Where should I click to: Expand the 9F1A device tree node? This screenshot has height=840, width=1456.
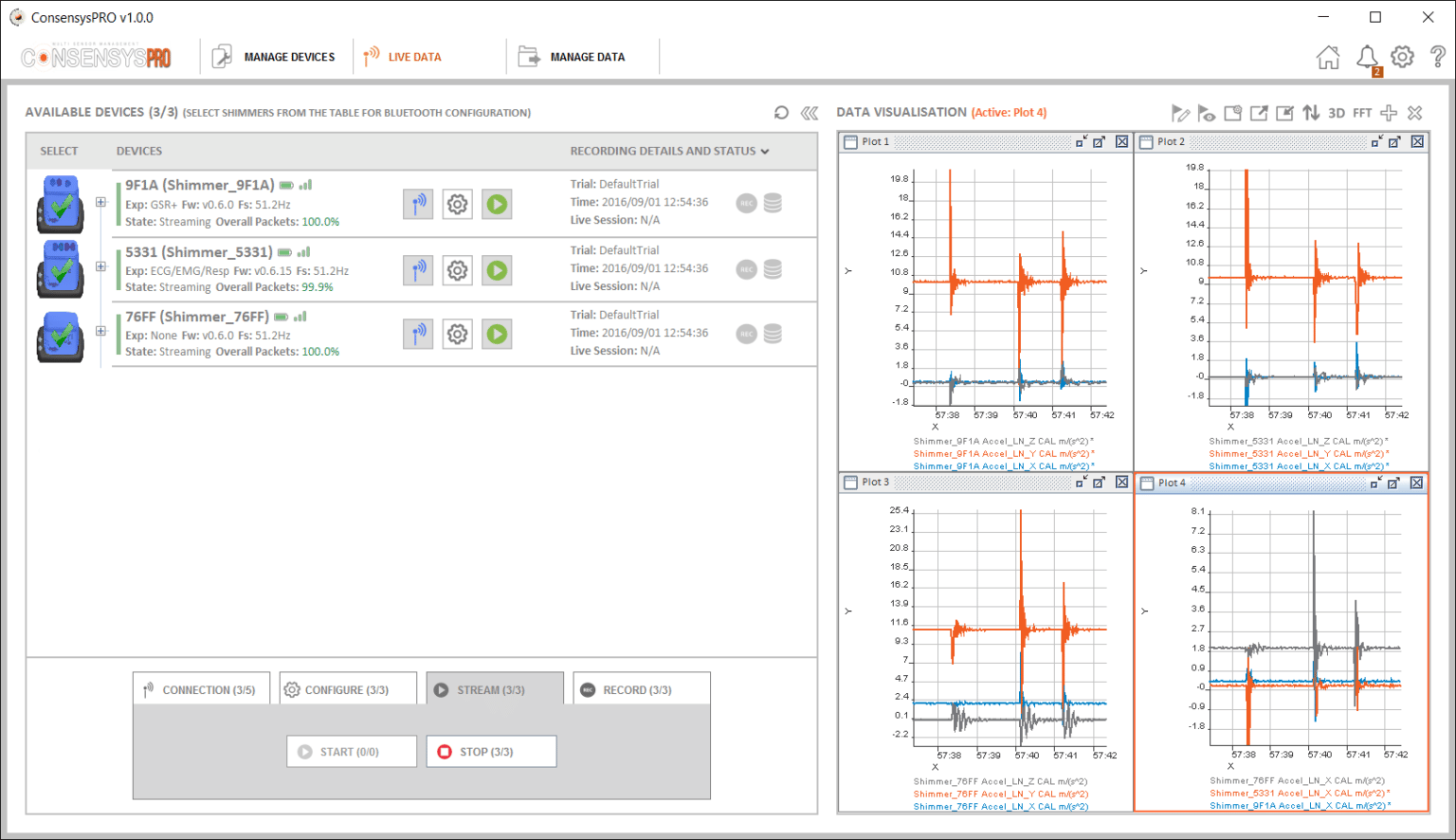pos(100,202)
